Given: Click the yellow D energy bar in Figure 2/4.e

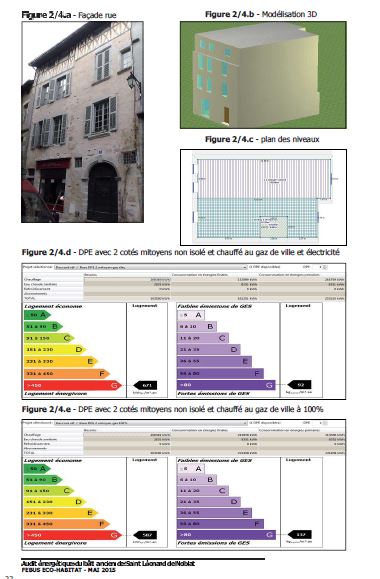Looking at the screenshot, I should [x=55, y=502].
